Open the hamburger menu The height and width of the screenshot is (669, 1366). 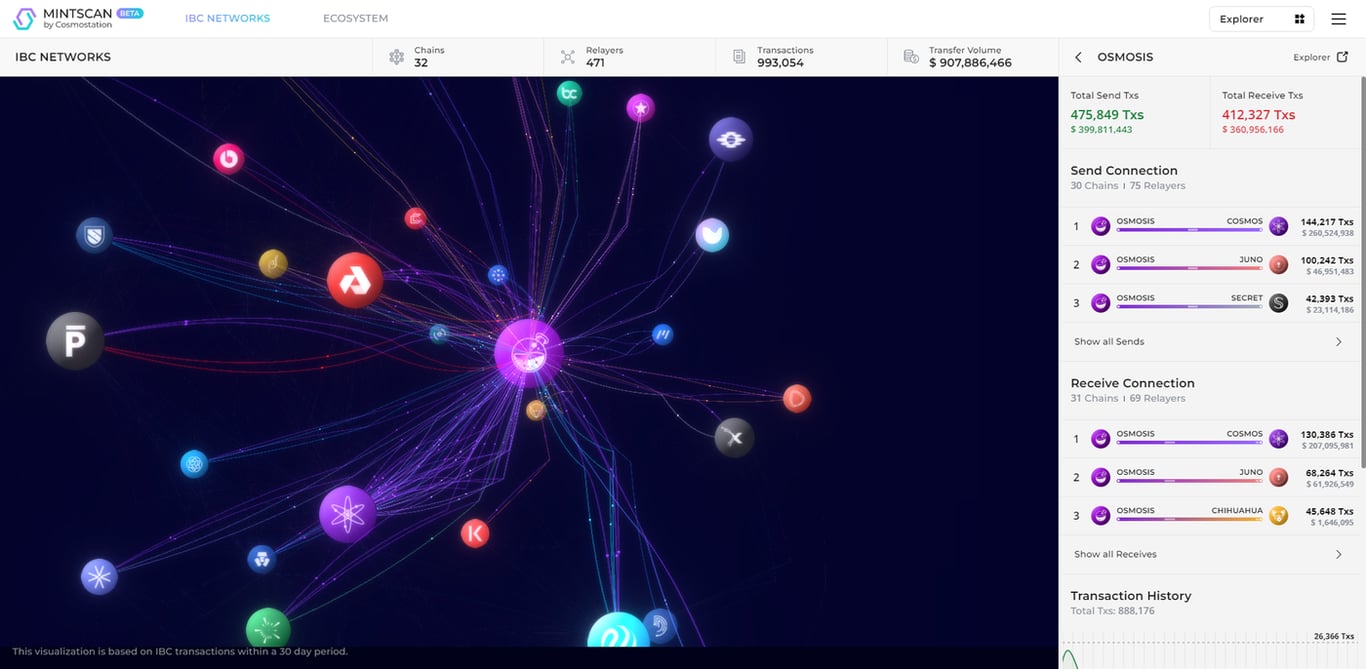(x=1339, y=19)
